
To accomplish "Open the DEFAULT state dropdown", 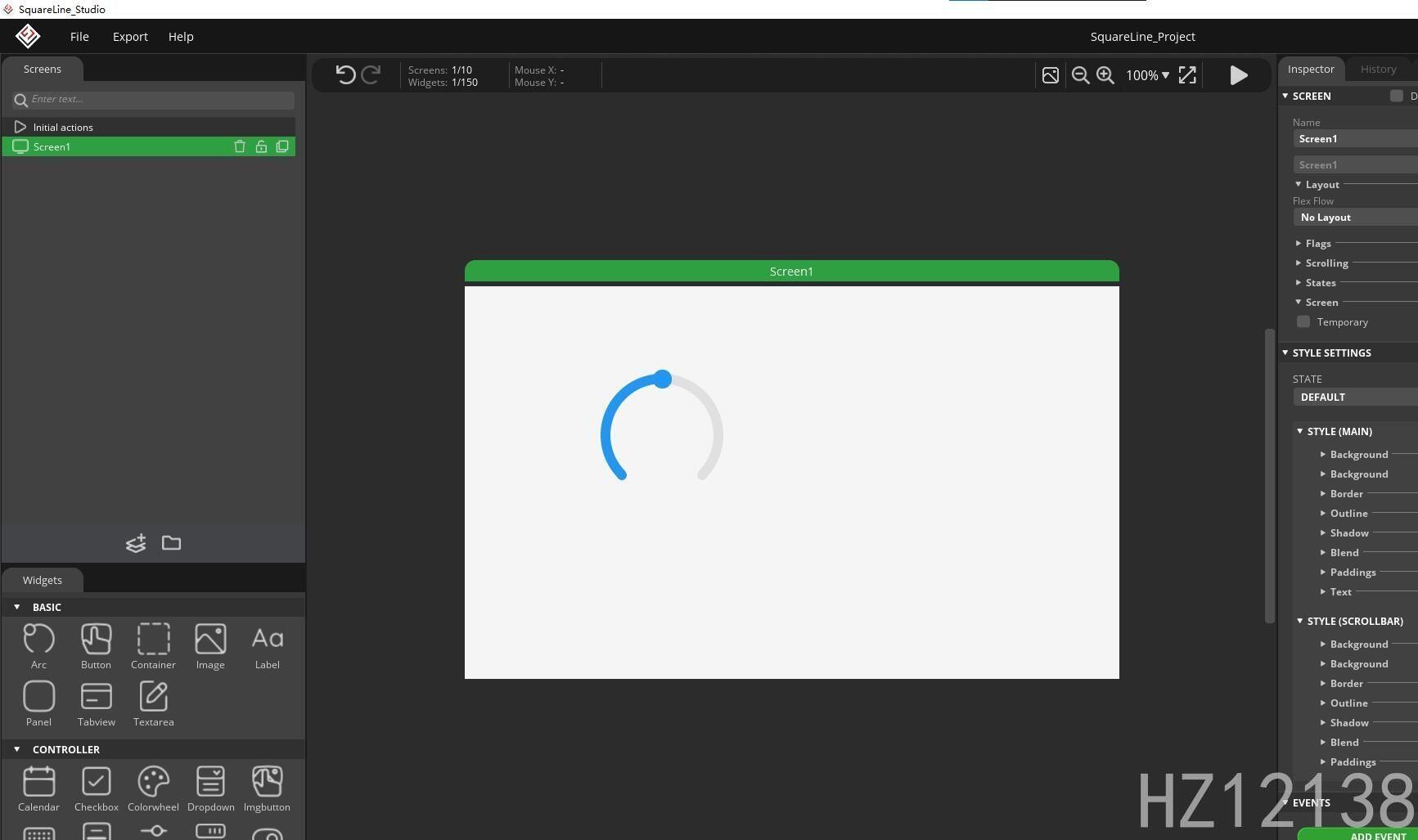I will (1355, 397).
